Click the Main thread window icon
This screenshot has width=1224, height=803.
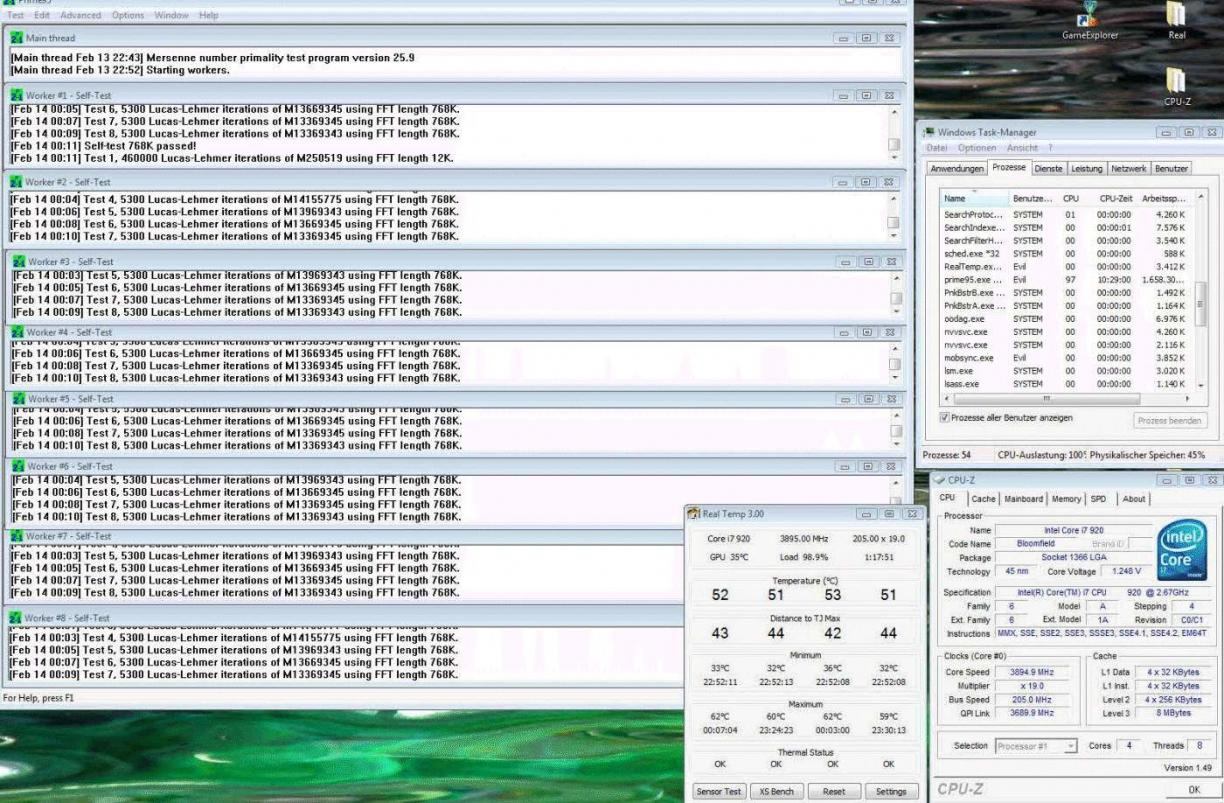[16, 38]
